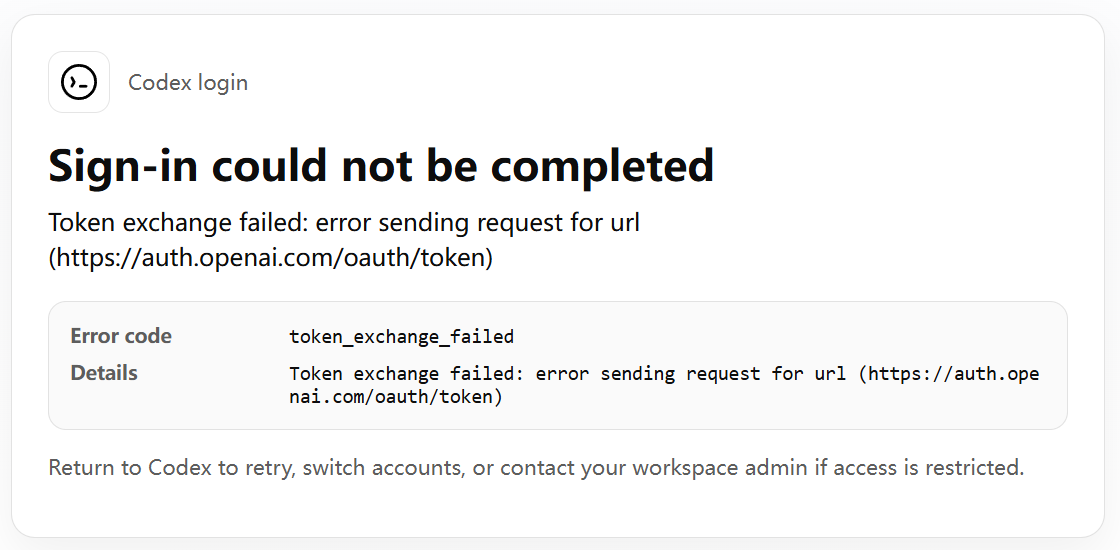Image resolution: width=1120 pixels, height=550 pixels.
Task: Click the Sign-in could not be completed heading
Action: tap(381, 165)
